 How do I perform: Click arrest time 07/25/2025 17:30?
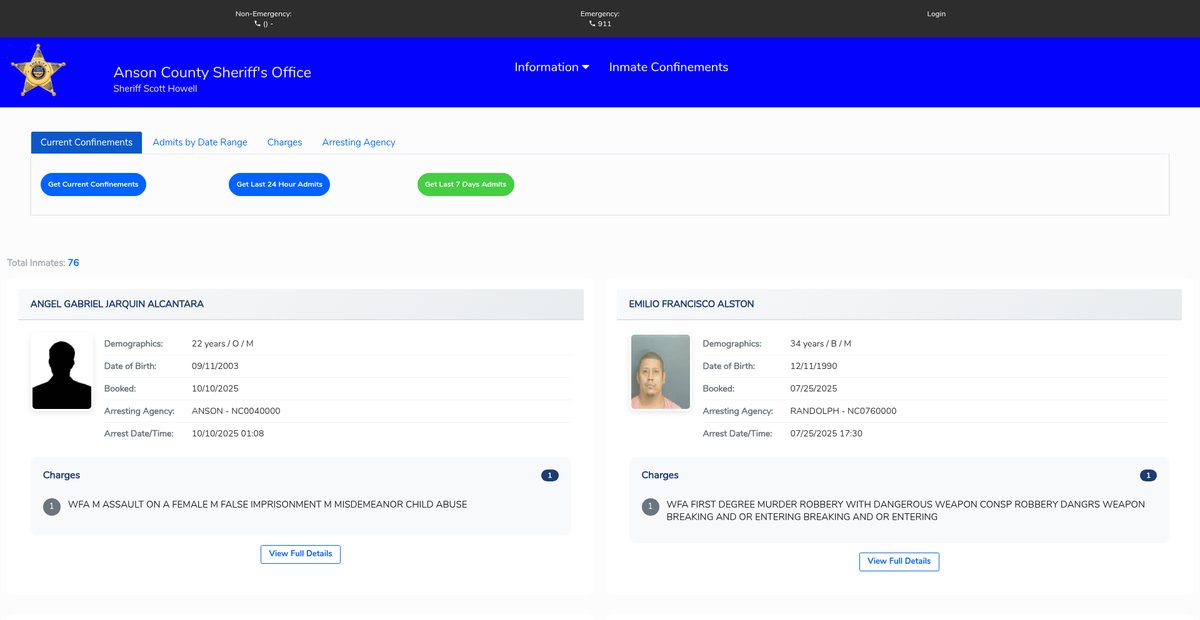tap(826, 434)
